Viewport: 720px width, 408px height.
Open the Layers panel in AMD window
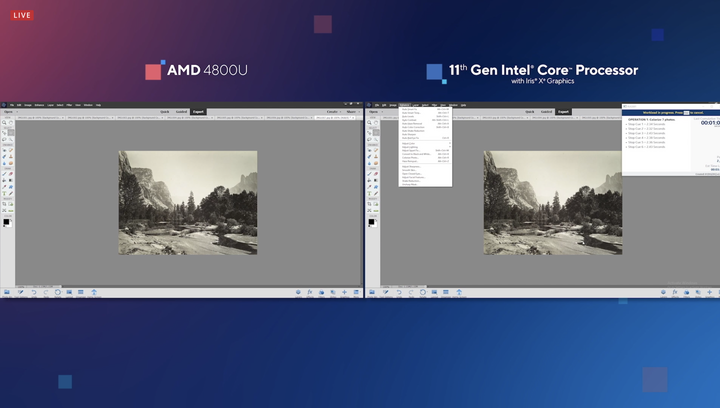click(298, 293)
